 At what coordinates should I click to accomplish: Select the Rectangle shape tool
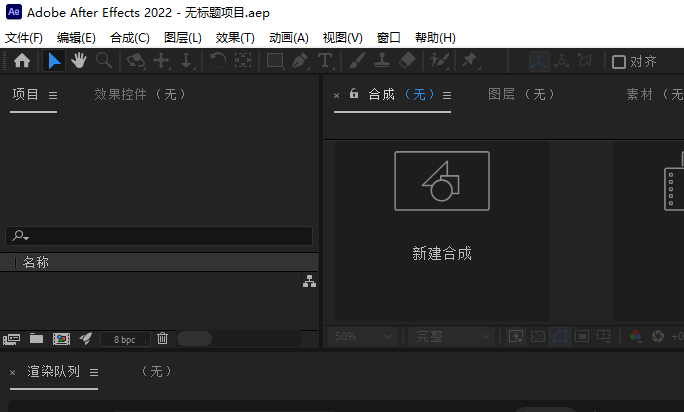275,61
